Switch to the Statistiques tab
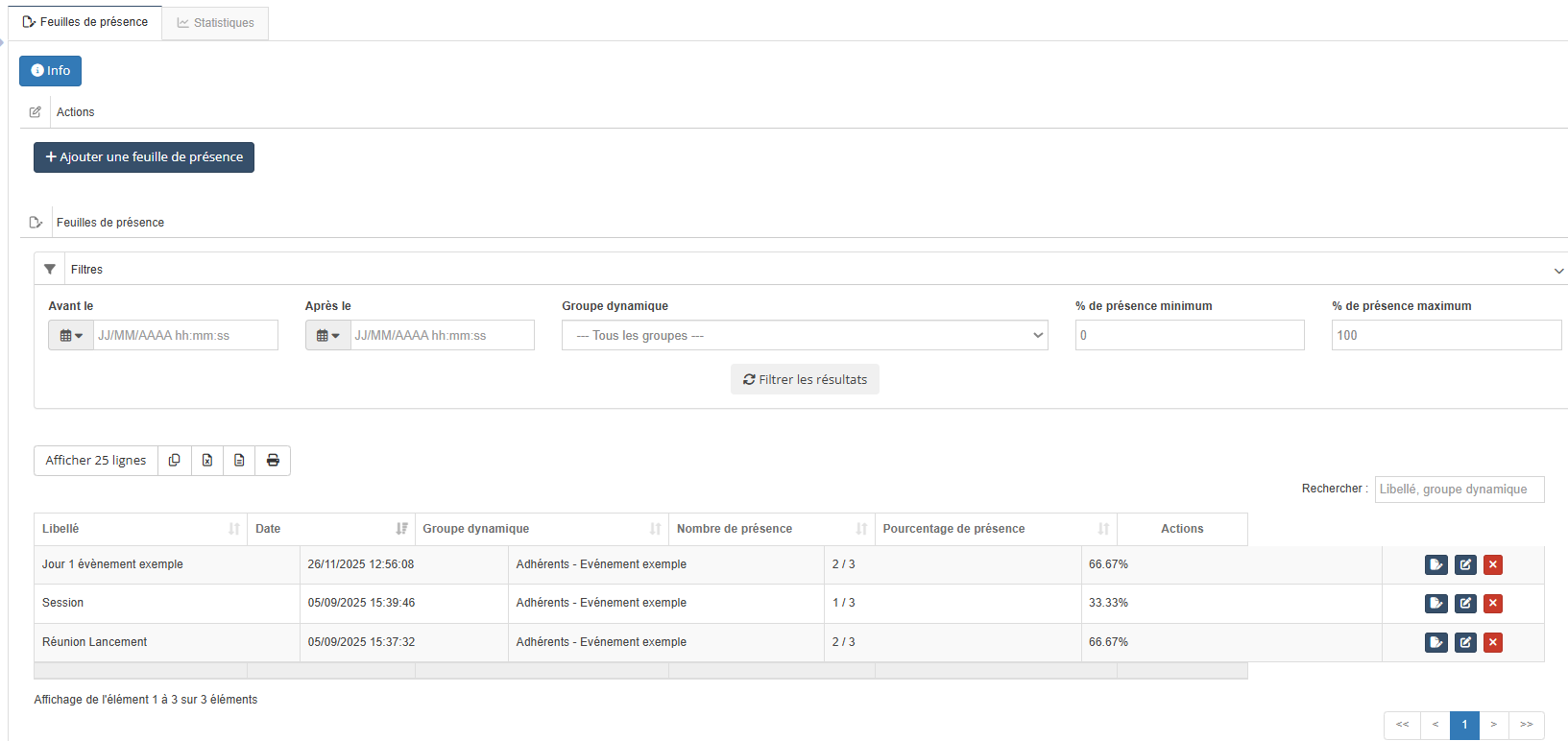1568x741 pixels. 215,23
